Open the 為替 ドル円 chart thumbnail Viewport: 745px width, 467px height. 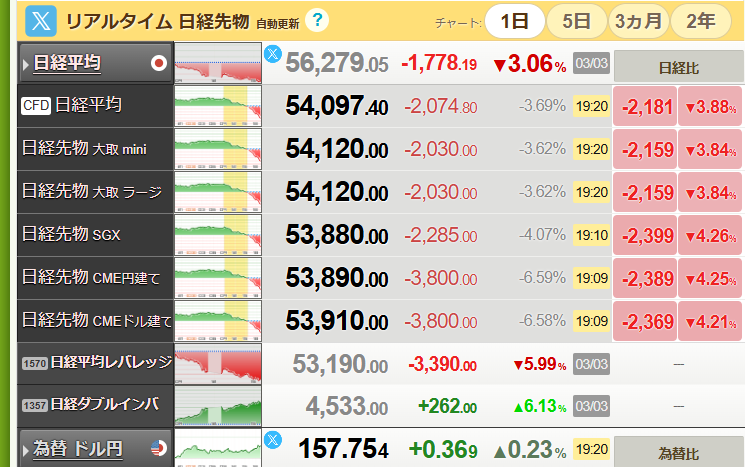pyautogui.click(x=218, y=448)
